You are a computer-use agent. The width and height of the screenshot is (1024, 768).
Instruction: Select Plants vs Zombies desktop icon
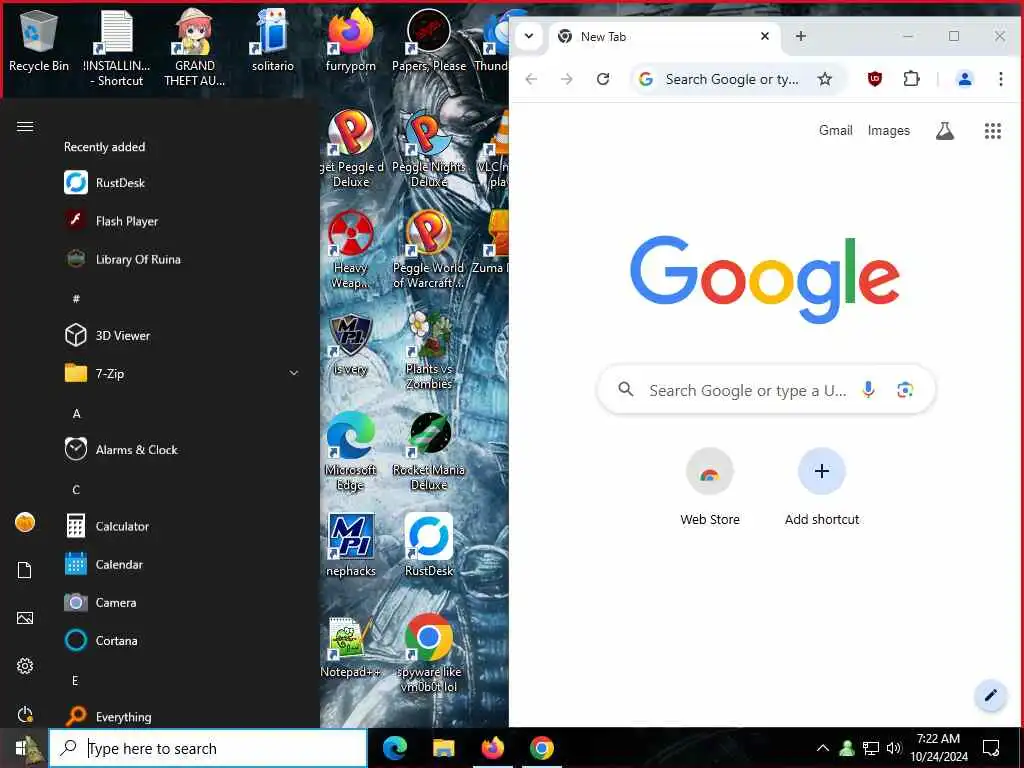tap(429, 351)
